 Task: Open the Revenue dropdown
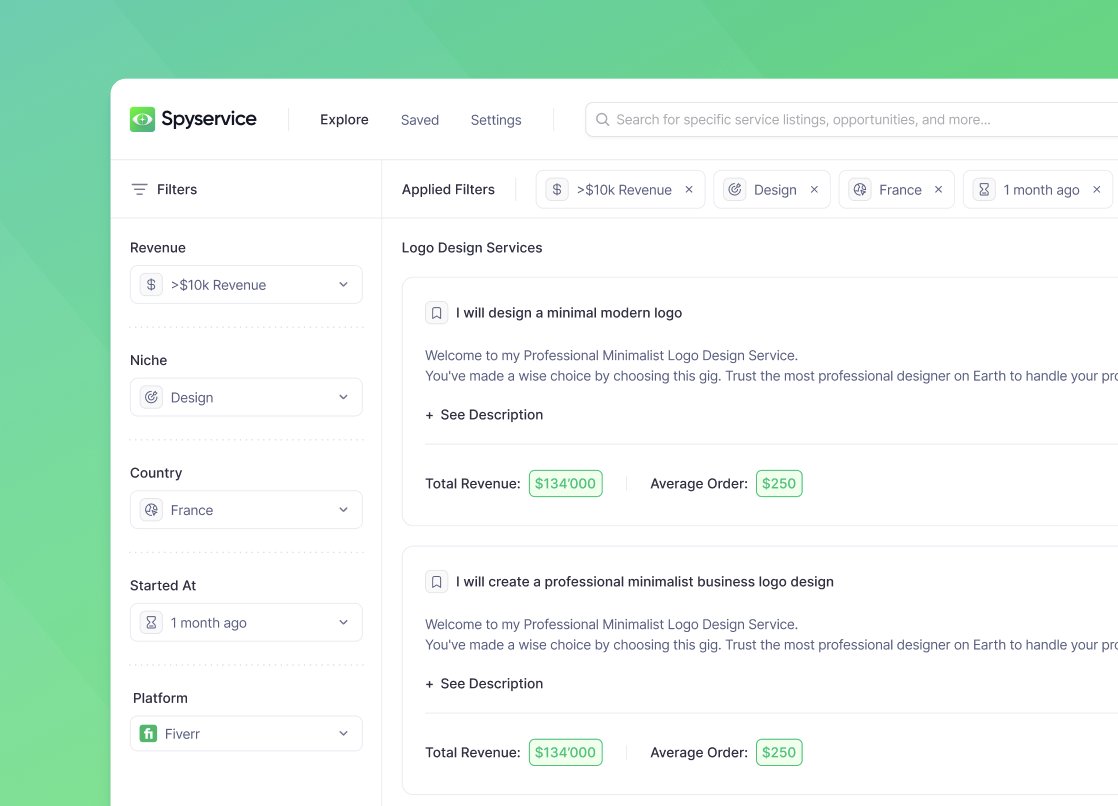pos(246,285)
